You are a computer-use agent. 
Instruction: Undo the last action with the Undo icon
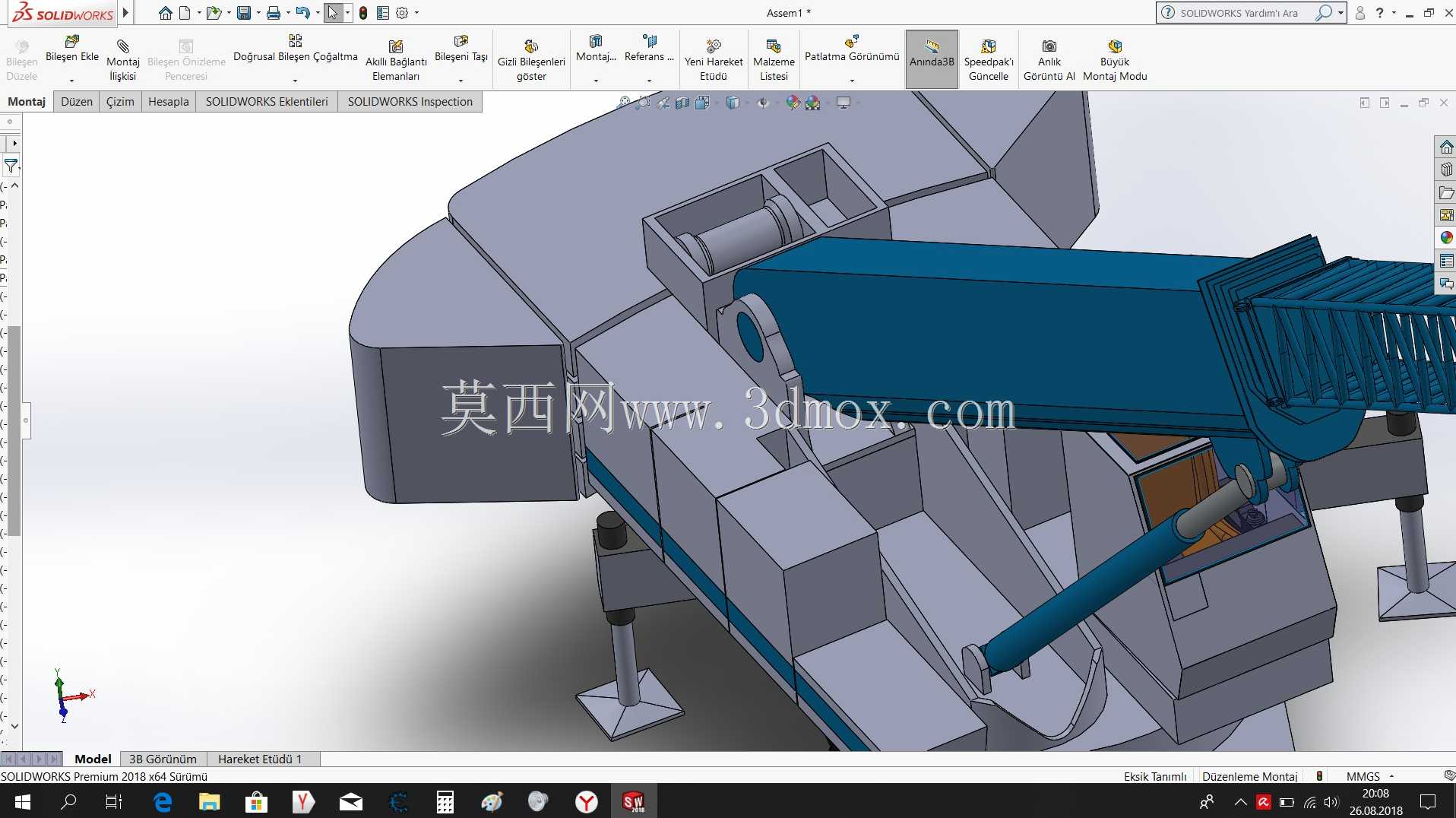302,13
